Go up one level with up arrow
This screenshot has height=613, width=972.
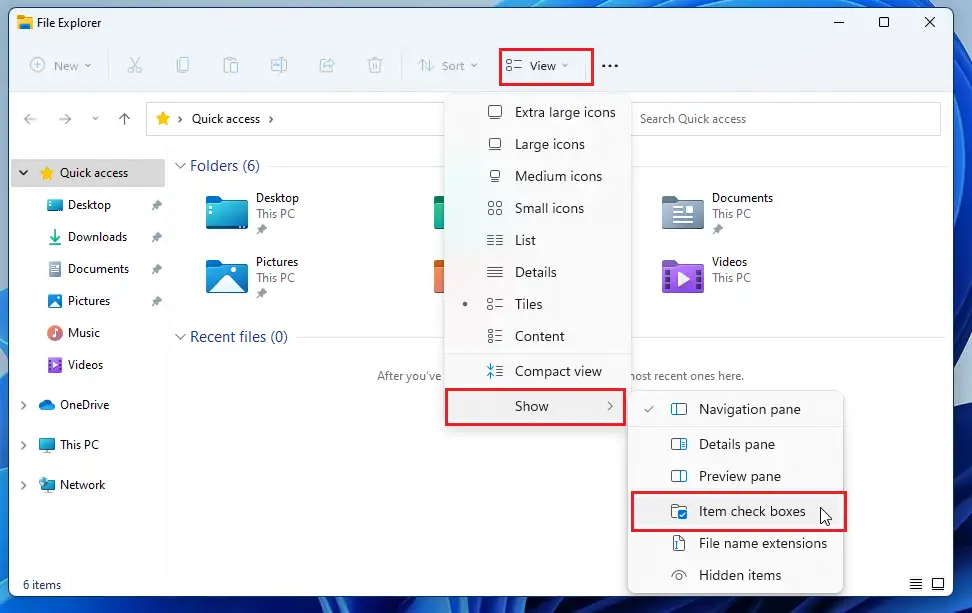click(125, 119)
